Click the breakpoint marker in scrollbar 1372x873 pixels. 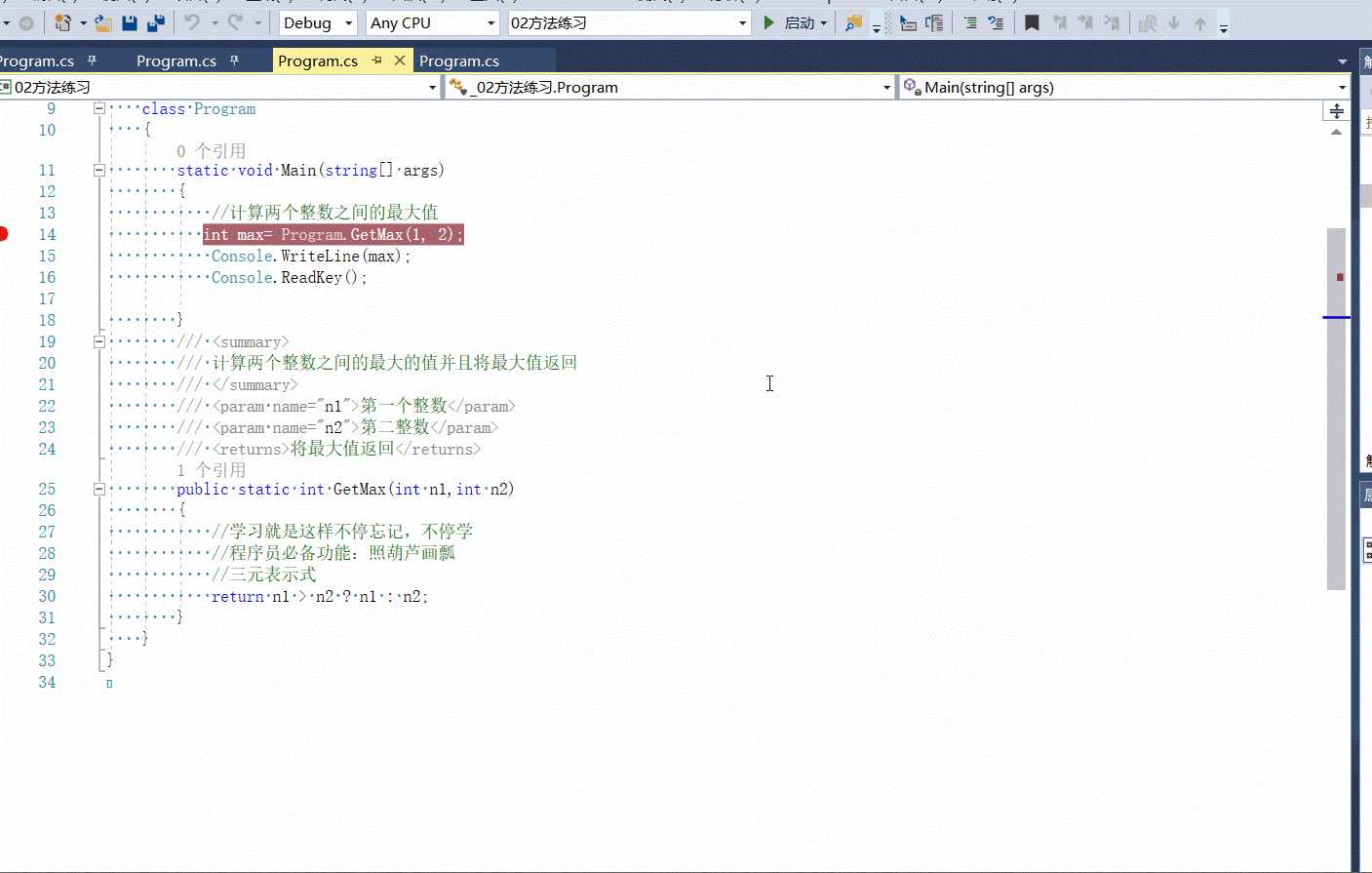[1340, 277]
